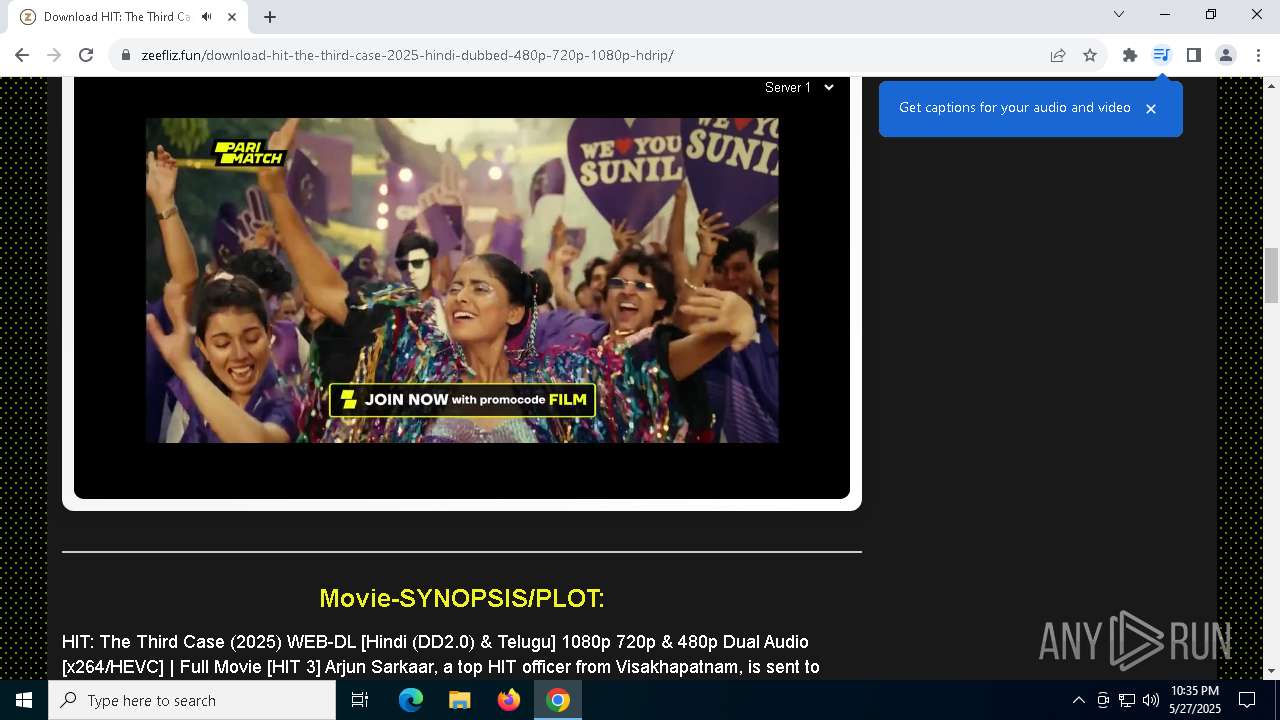1280x720 pixels.
Task: Click the scrollbar down arrow
Action: click(x=1271, y=671)
